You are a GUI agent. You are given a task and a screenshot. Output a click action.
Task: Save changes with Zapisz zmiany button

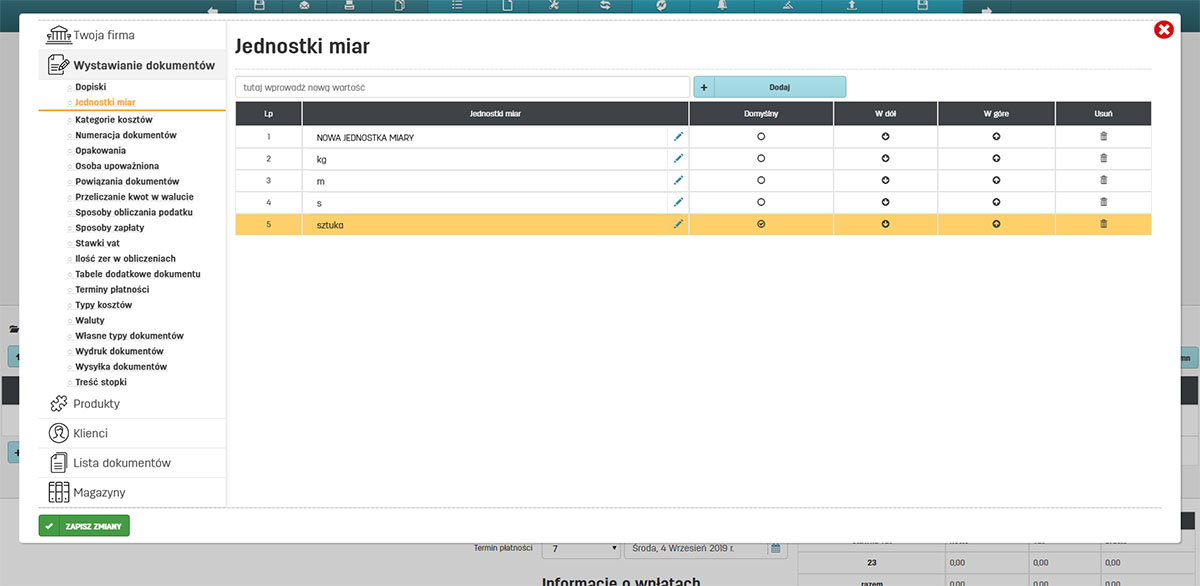click(84, 526)
